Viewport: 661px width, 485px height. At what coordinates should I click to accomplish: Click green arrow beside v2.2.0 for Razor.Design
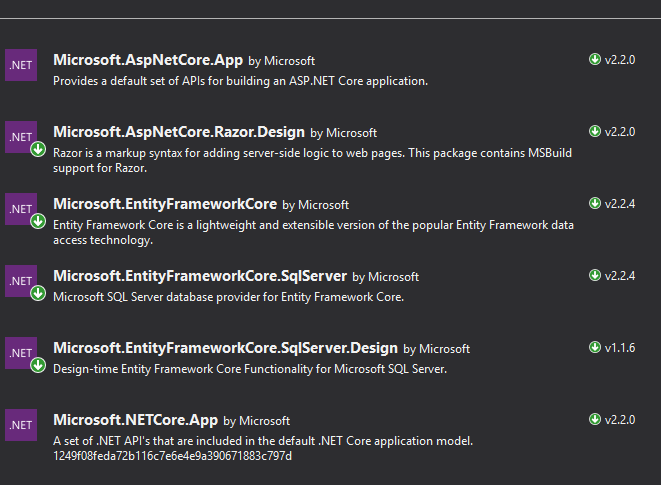595,131
